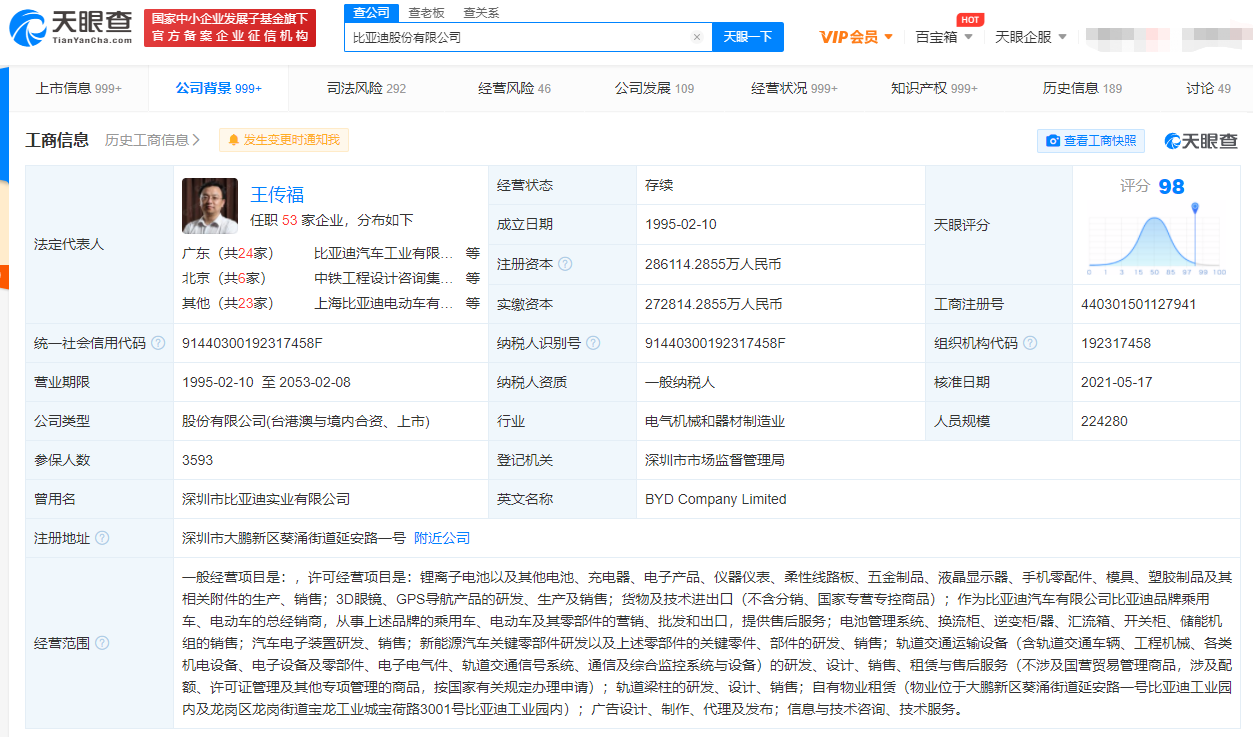
Task: Expand the 百宝箱 dropdown menu
Action: pyautogui.click(x=943, y=37)
